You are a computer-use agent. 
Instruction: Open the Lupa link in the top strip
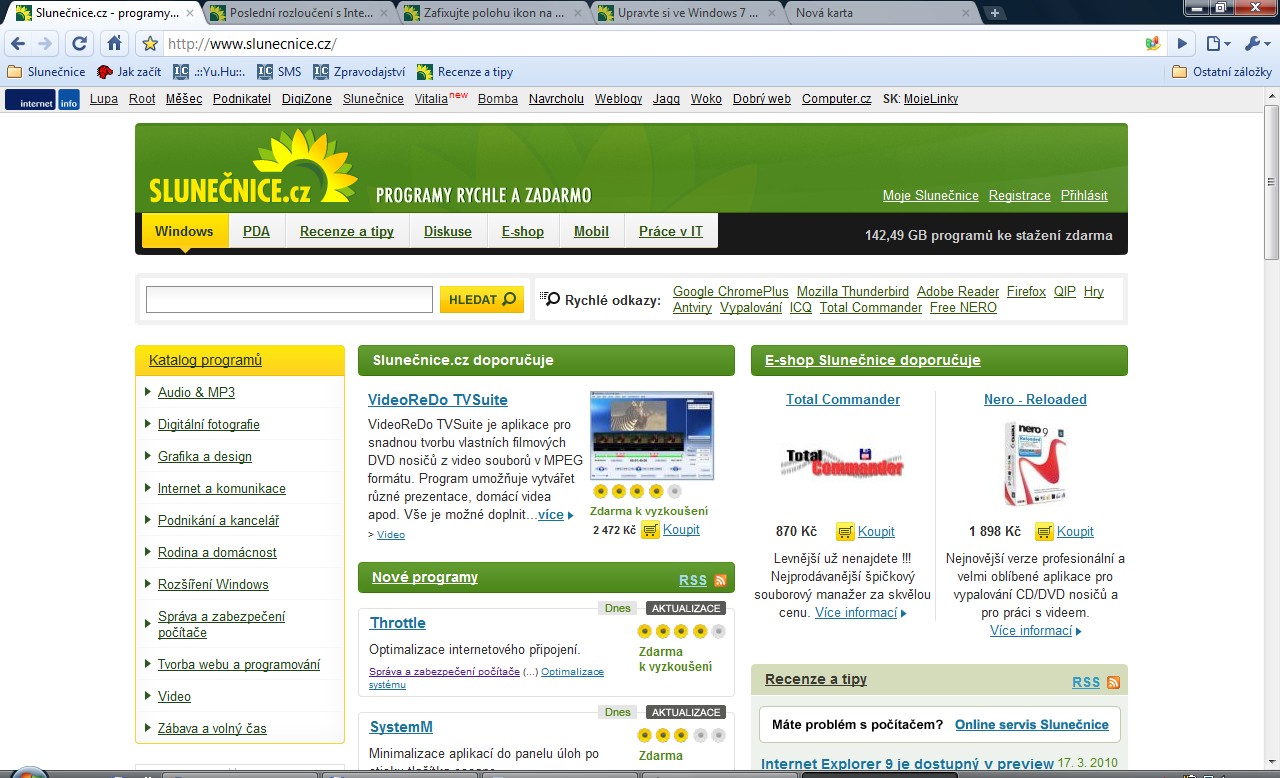tap(104, 99)
